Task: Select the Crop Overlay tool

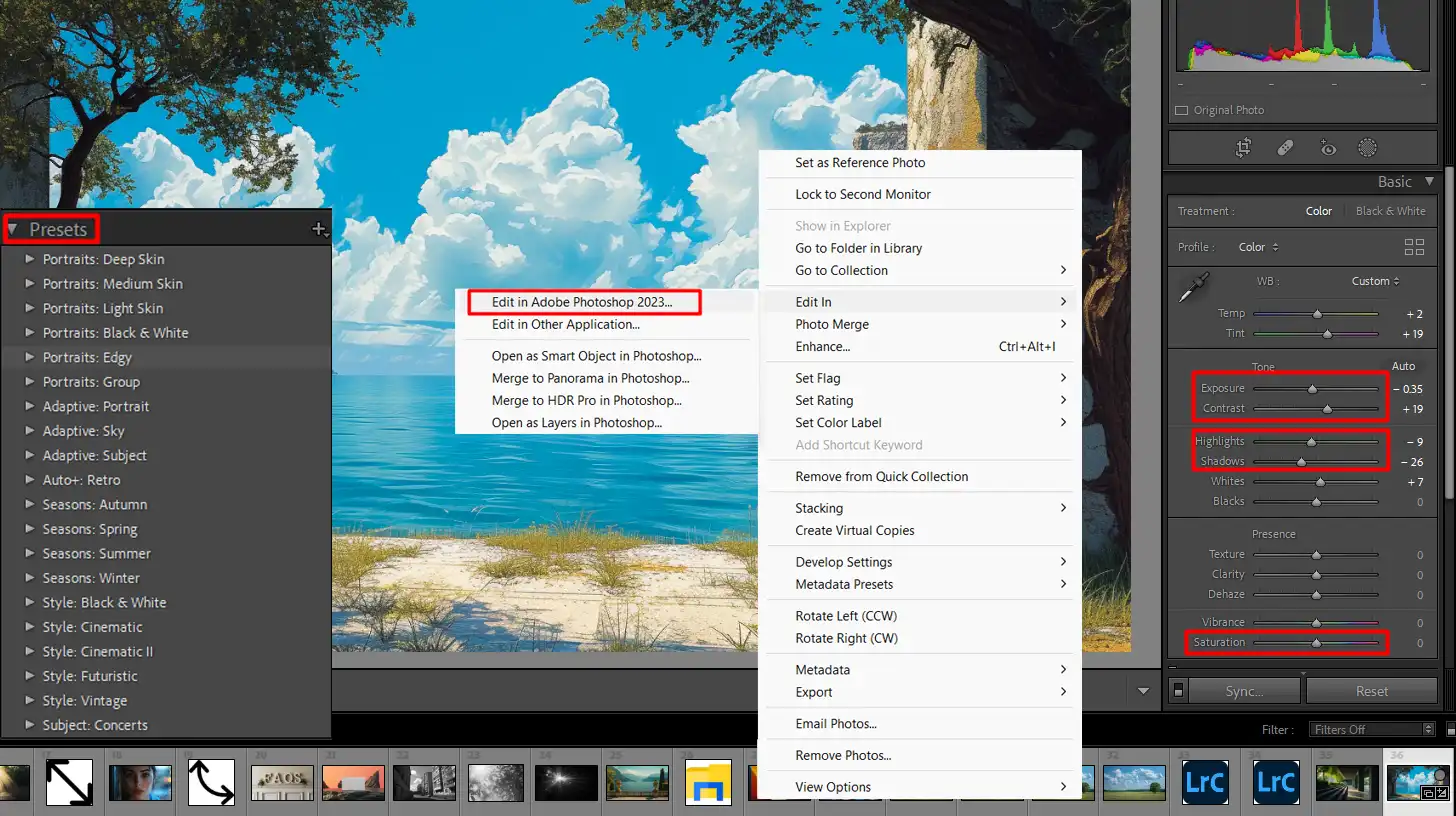Action: 1243,148
